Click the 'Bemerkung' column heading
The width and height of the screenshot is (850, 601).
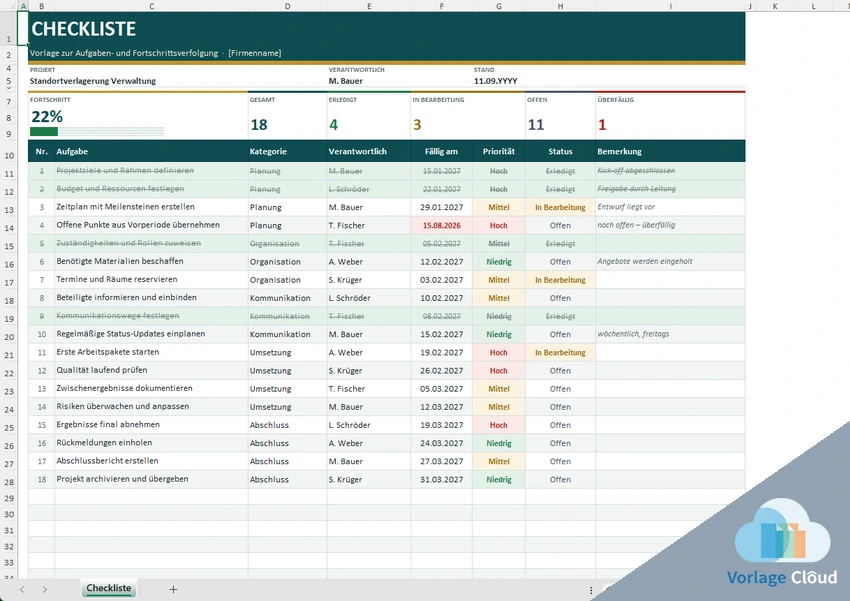click(x=620, y=151)
